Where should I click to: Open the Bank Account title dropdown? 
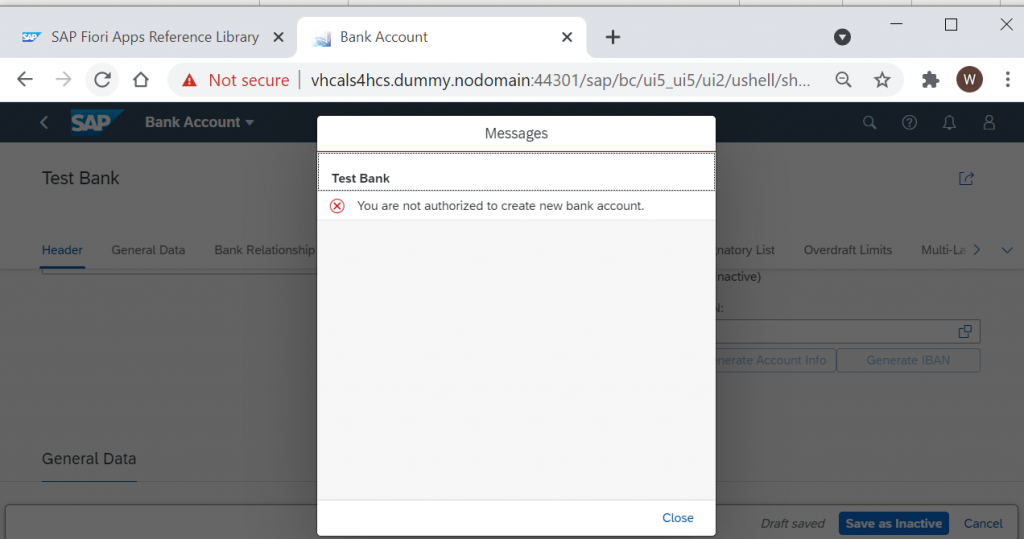[199, 122]
